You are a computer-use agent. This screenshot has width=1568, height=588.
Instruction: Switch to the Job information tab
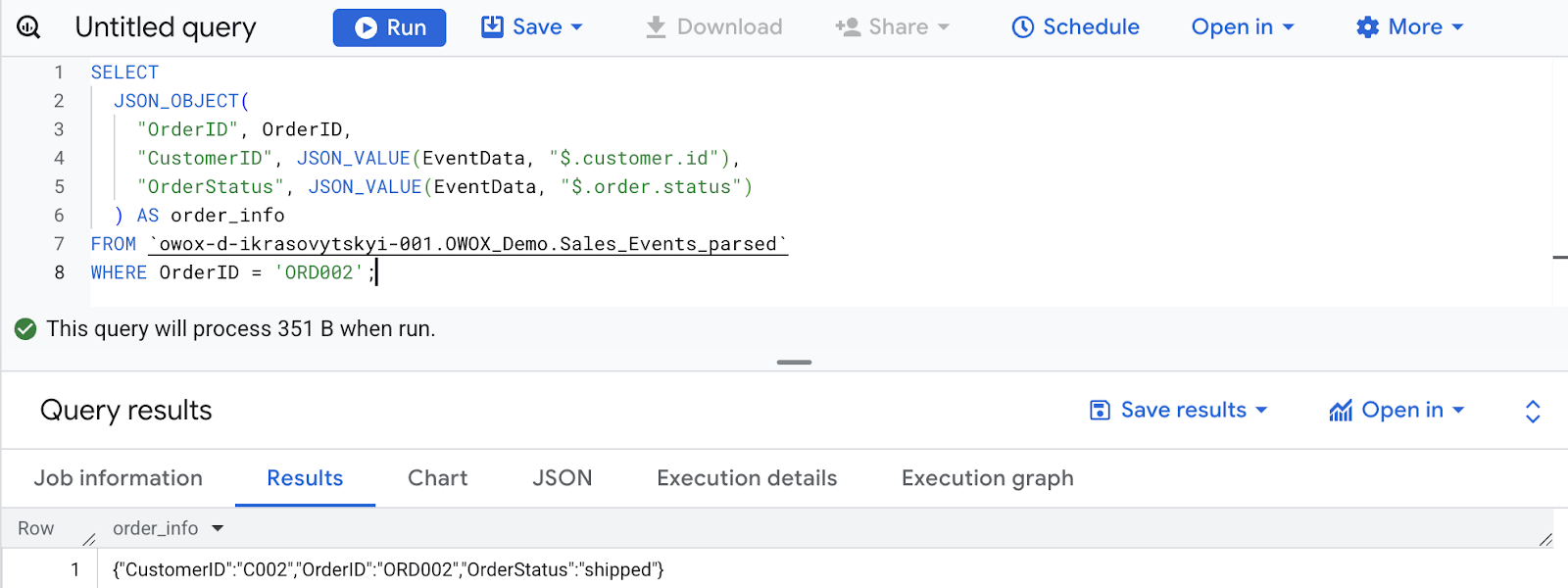coord(119,478)
